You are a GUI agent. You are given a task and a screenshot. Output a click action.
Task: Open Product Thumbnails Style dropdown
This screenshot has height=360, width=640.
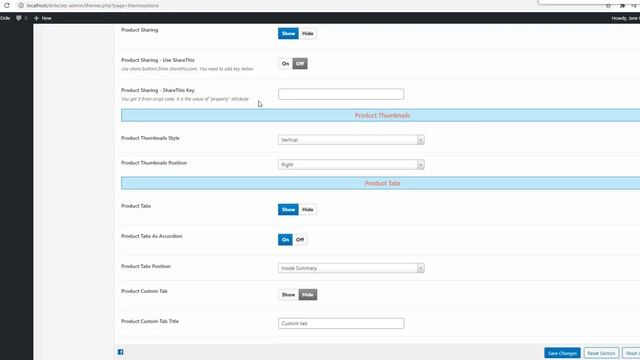click(351, 140)
